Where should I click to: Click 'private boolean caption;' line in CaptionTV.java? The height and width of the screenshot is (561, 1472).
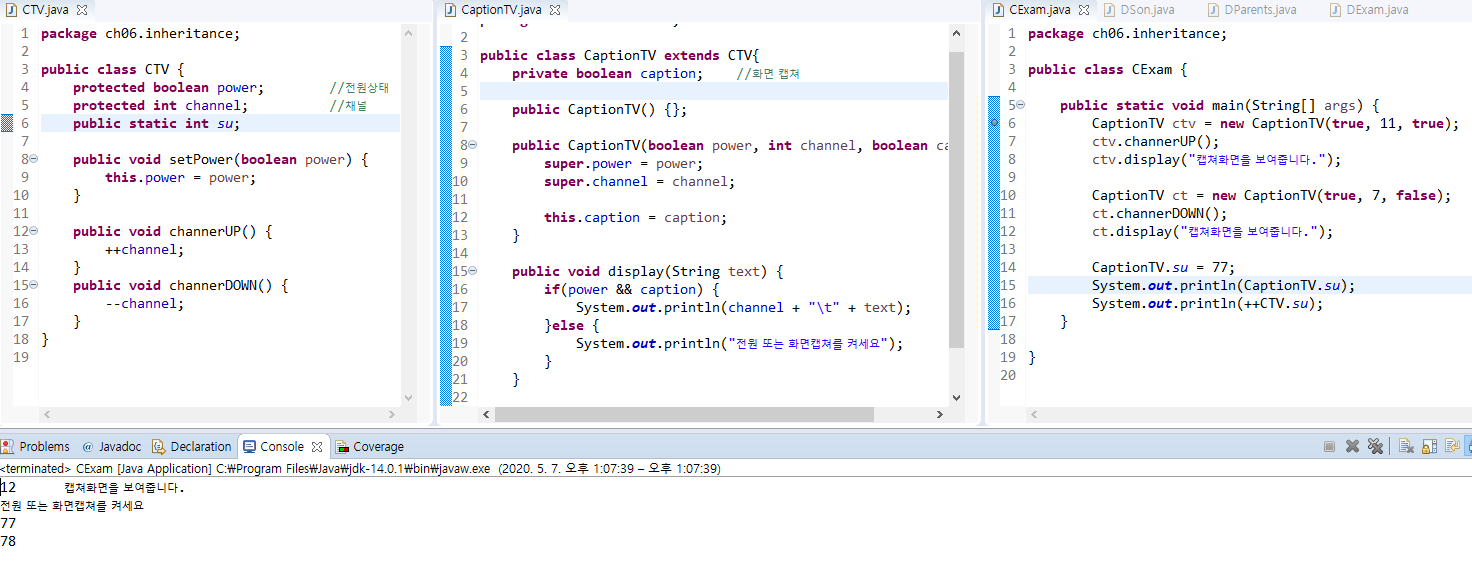[607, 73]
